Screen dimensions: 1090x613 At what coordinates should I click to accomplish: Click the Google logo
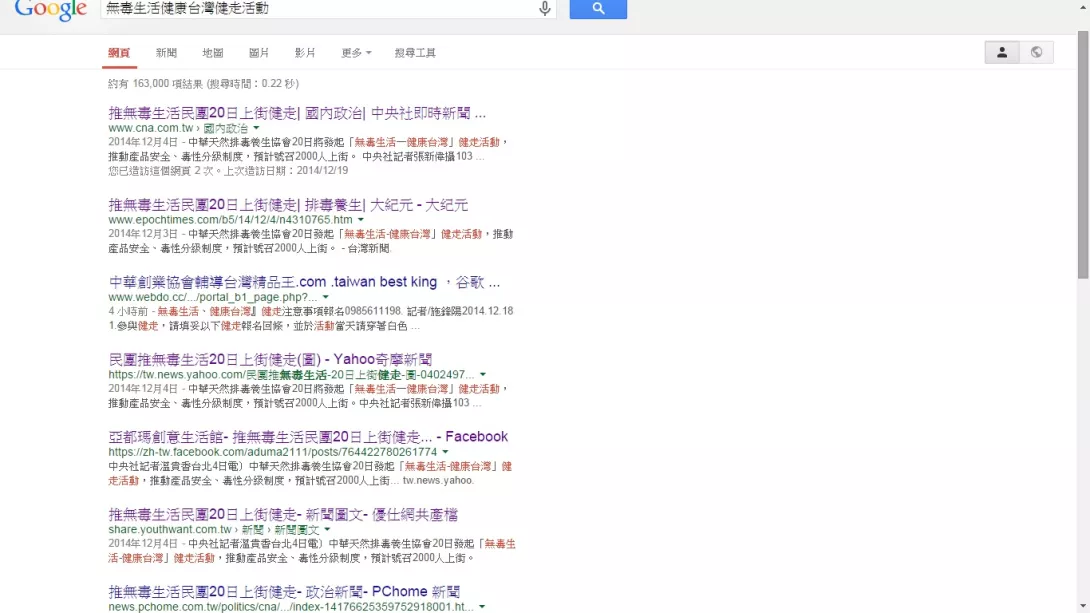(50, 10)
